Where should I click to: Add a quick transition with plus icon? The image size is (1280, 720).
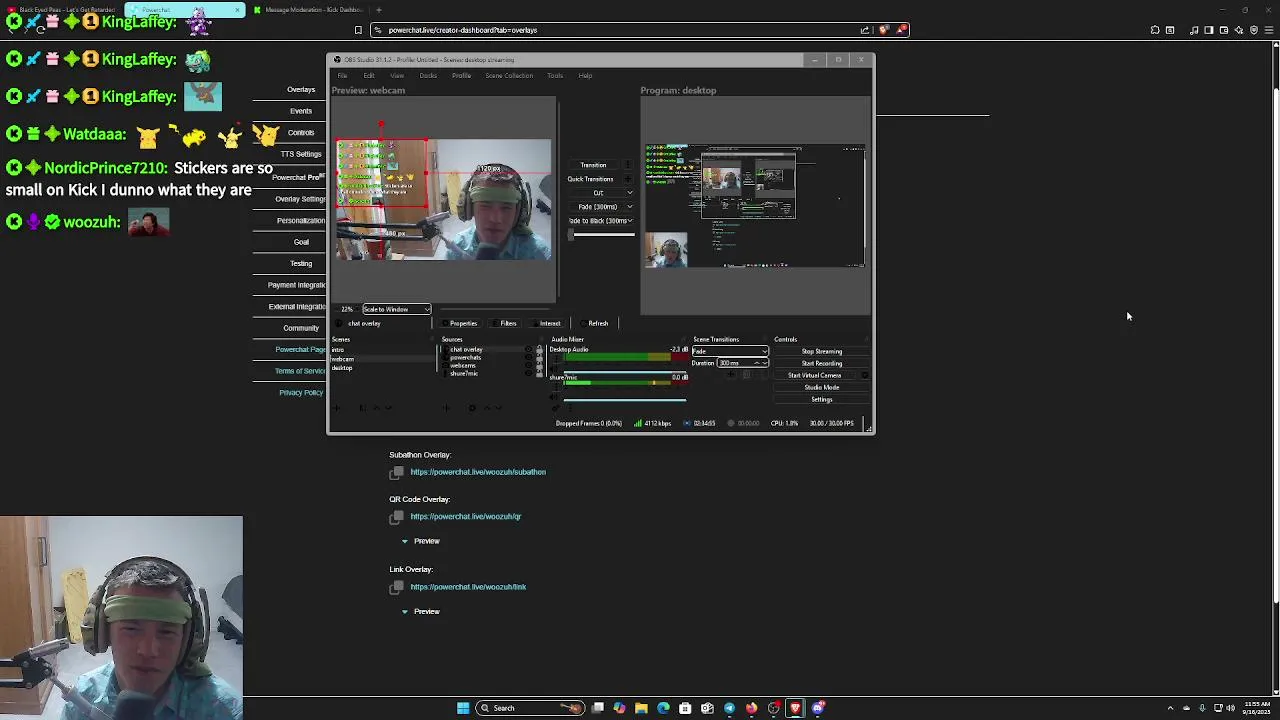[x=629, y=179]
